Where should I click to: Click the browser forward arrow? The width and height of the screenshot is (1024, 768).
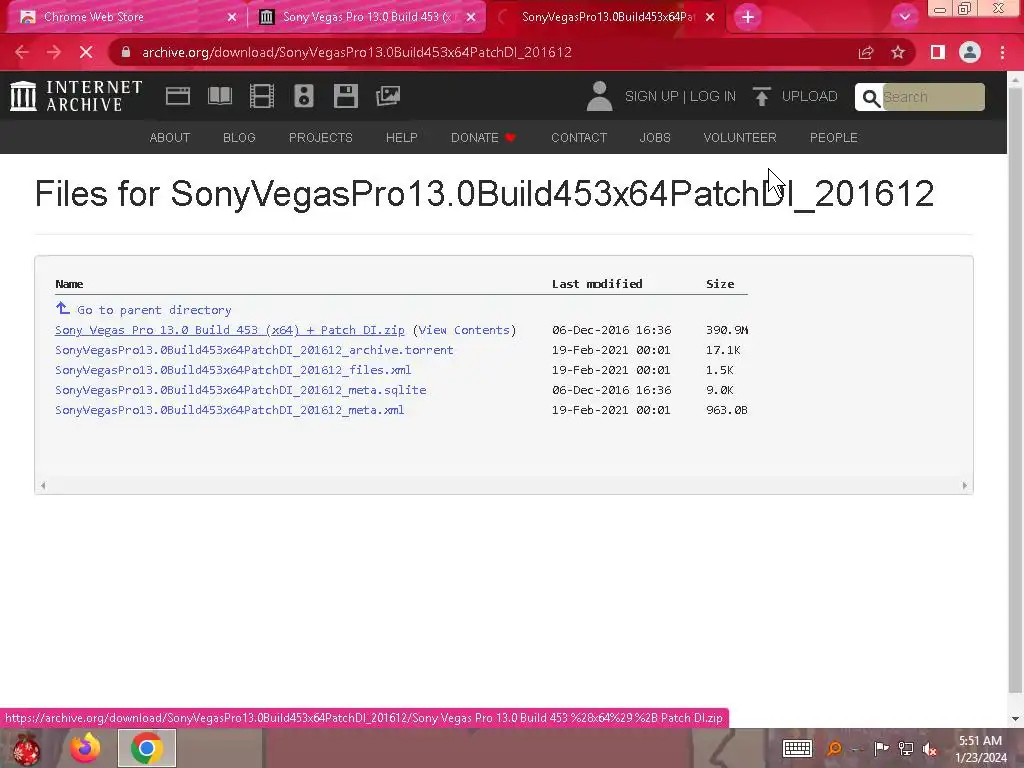(54, 52)
